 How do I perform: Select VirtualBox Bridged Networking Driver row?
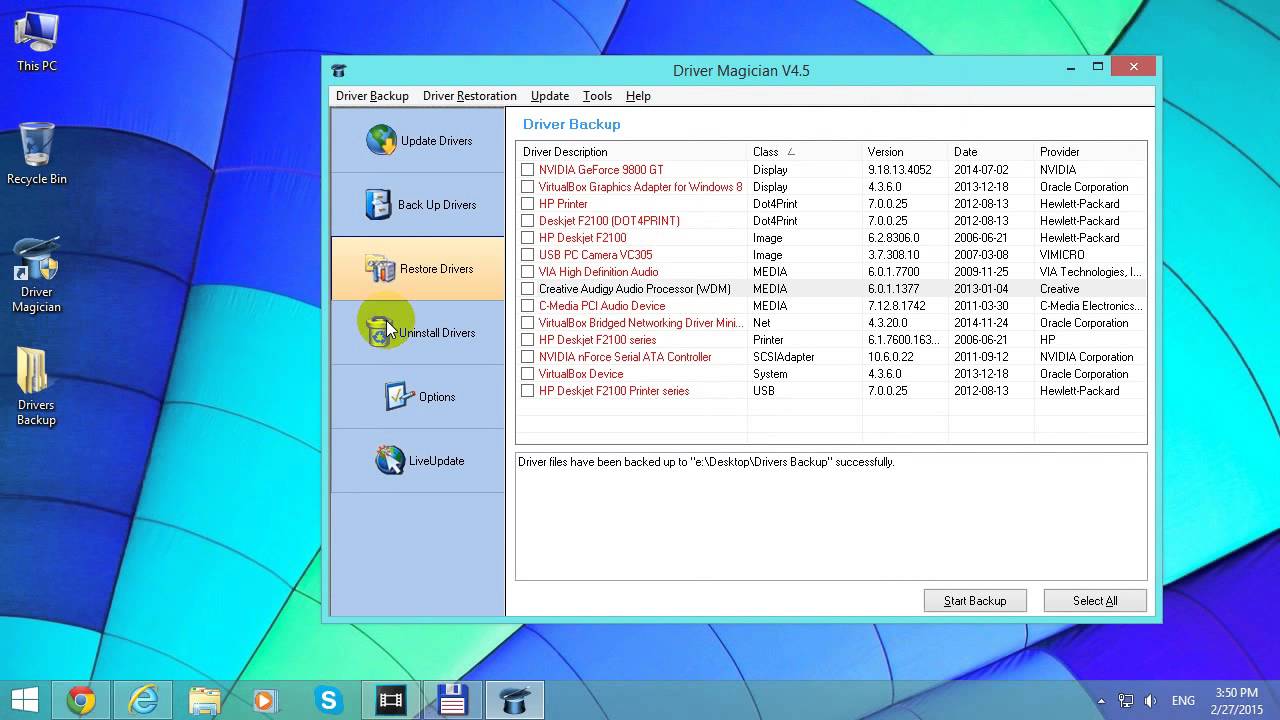pos(831,323)
